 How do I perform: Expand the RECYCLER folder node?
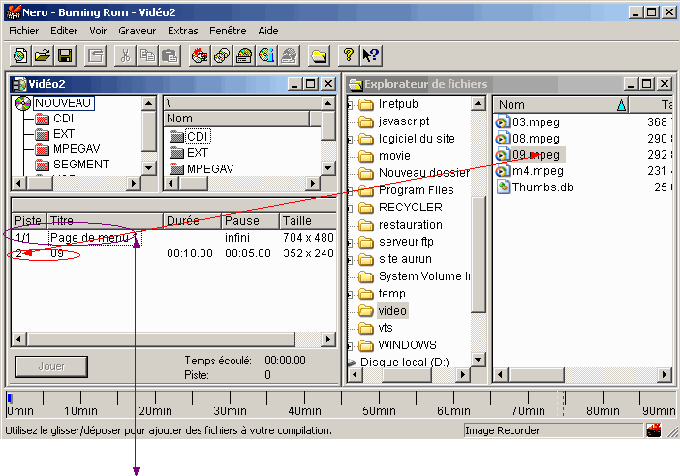click(350, 209)
